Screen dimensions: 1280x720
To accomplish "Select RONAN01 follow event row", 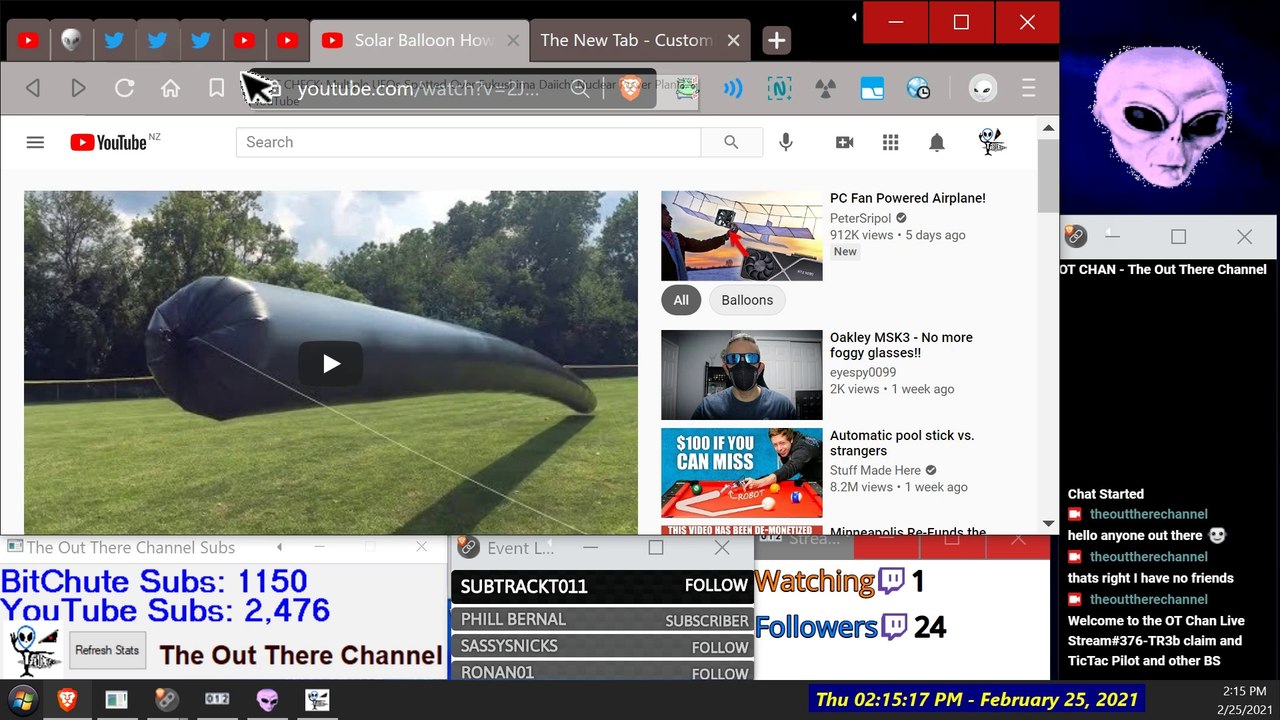I will (602, 672).
